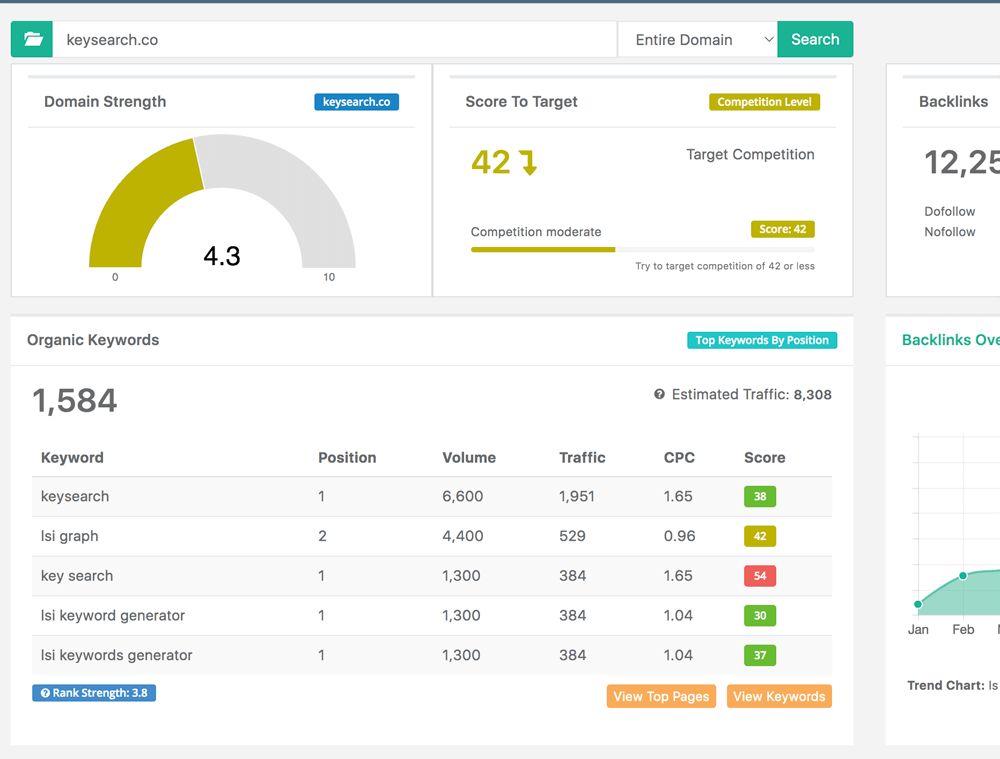Image resolution: width=1000 pixels, height=759 pixels.
Task: Click the Trend Chart label
Action: pyautogui.click(x=946, y=685)
